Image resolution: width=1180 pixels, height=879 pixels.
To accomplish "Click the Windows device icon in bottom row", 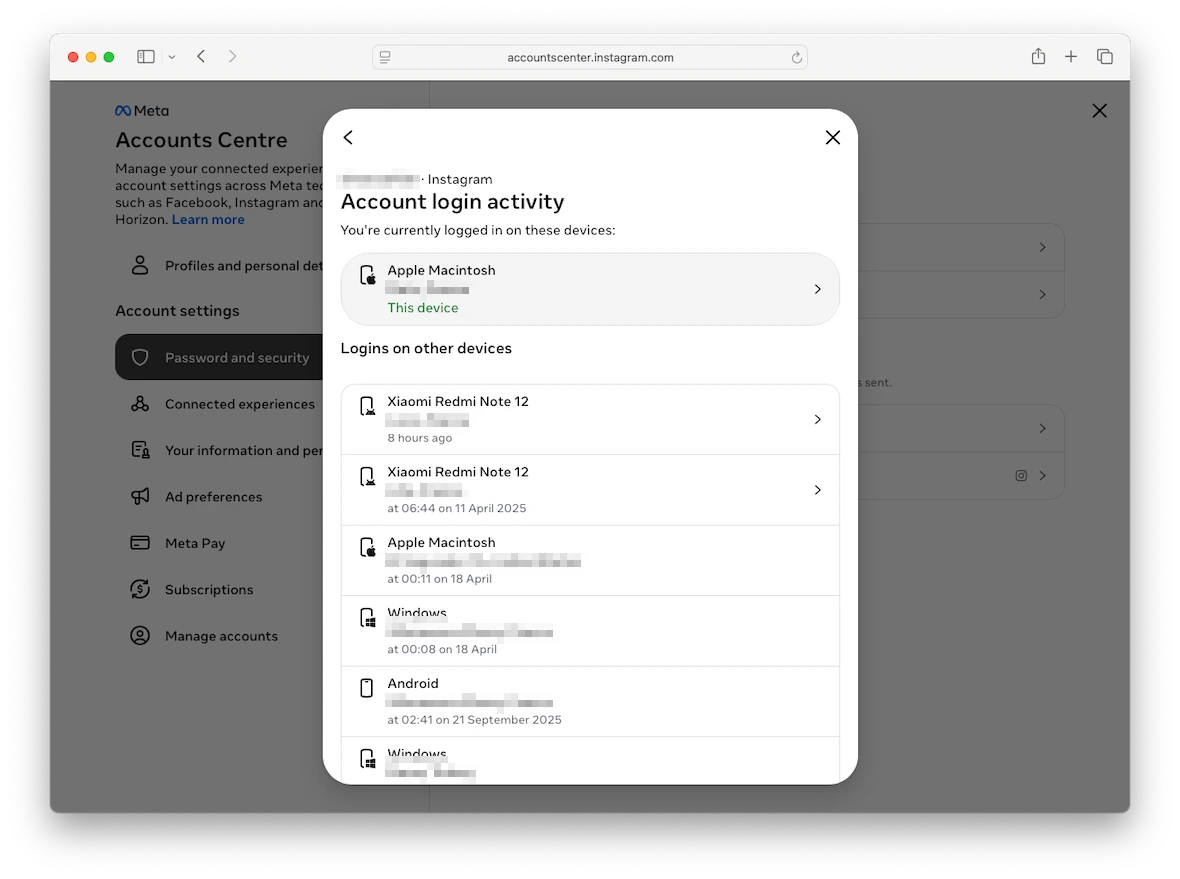I will (367, 759).
